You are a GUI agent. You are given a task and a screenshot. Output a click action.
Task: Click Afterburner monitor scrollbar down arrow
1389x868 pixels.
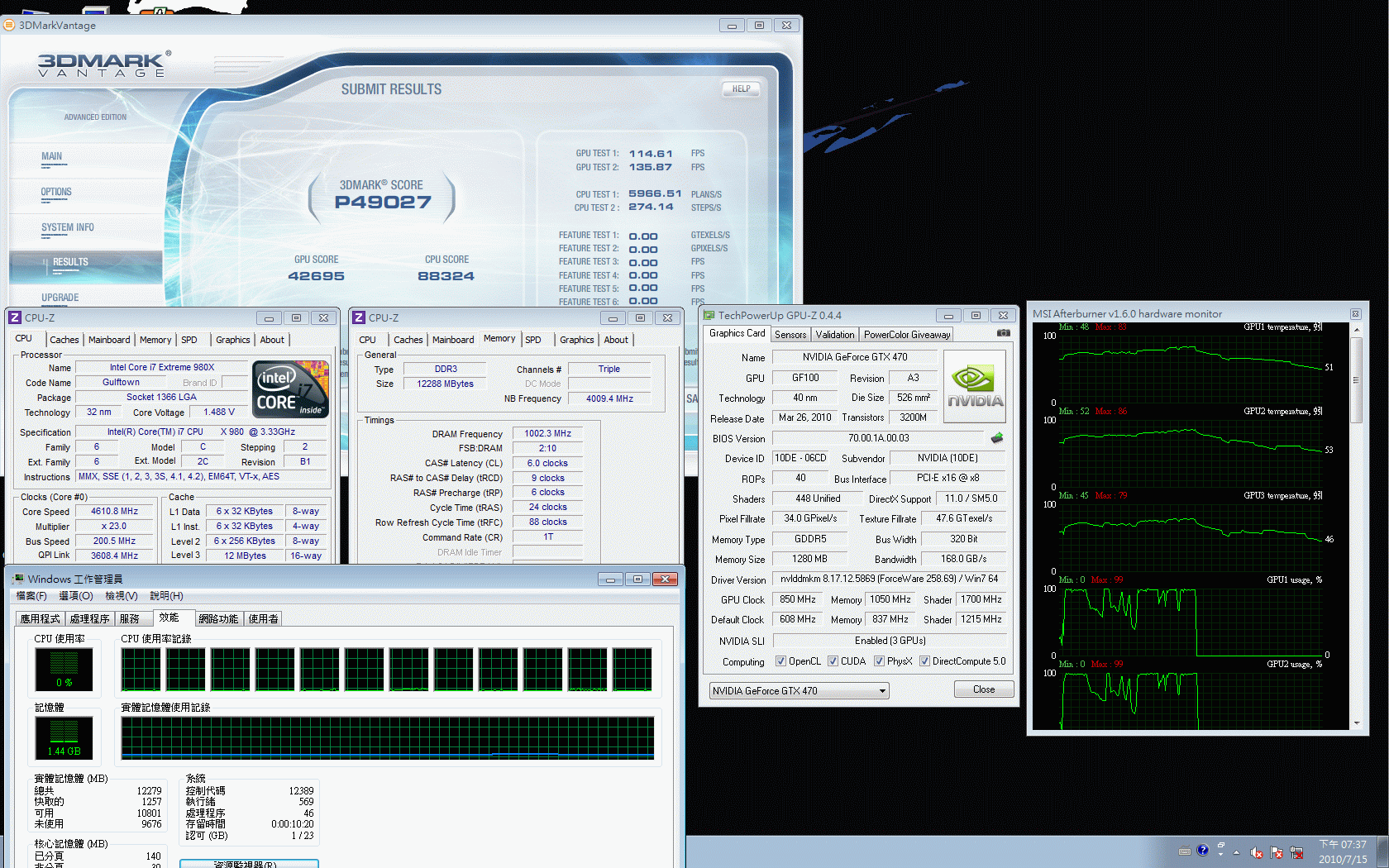[1356, 723]
